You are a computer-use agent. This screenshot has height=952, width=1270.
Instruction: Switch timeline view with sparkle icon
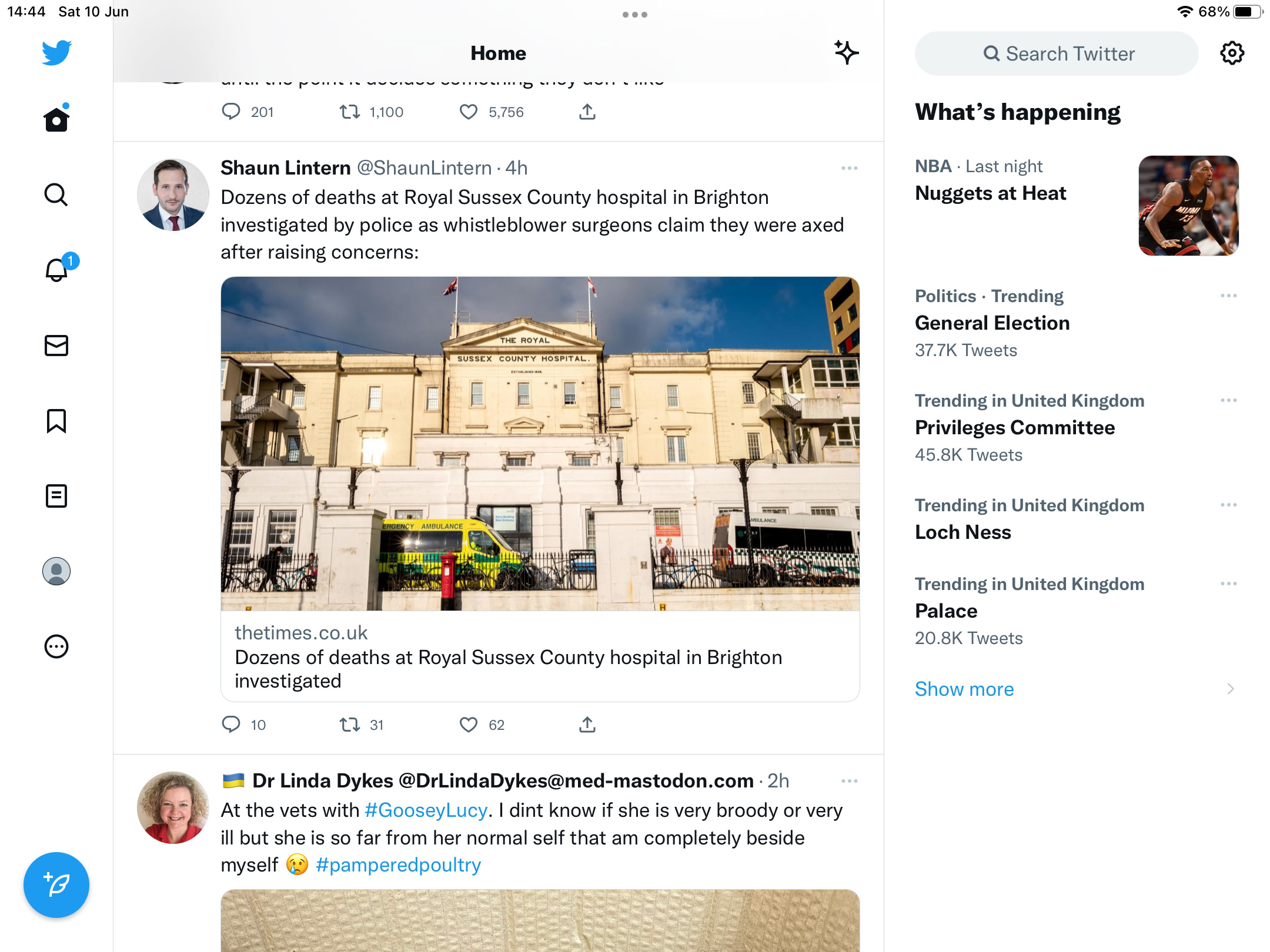tap(846, 53)
